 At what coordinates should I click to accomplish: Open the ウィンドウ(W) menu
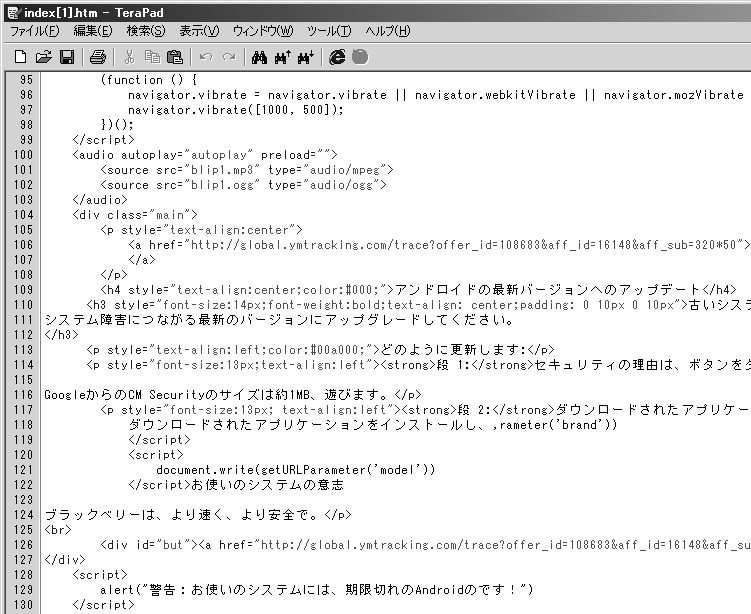(x=263, y=31)
